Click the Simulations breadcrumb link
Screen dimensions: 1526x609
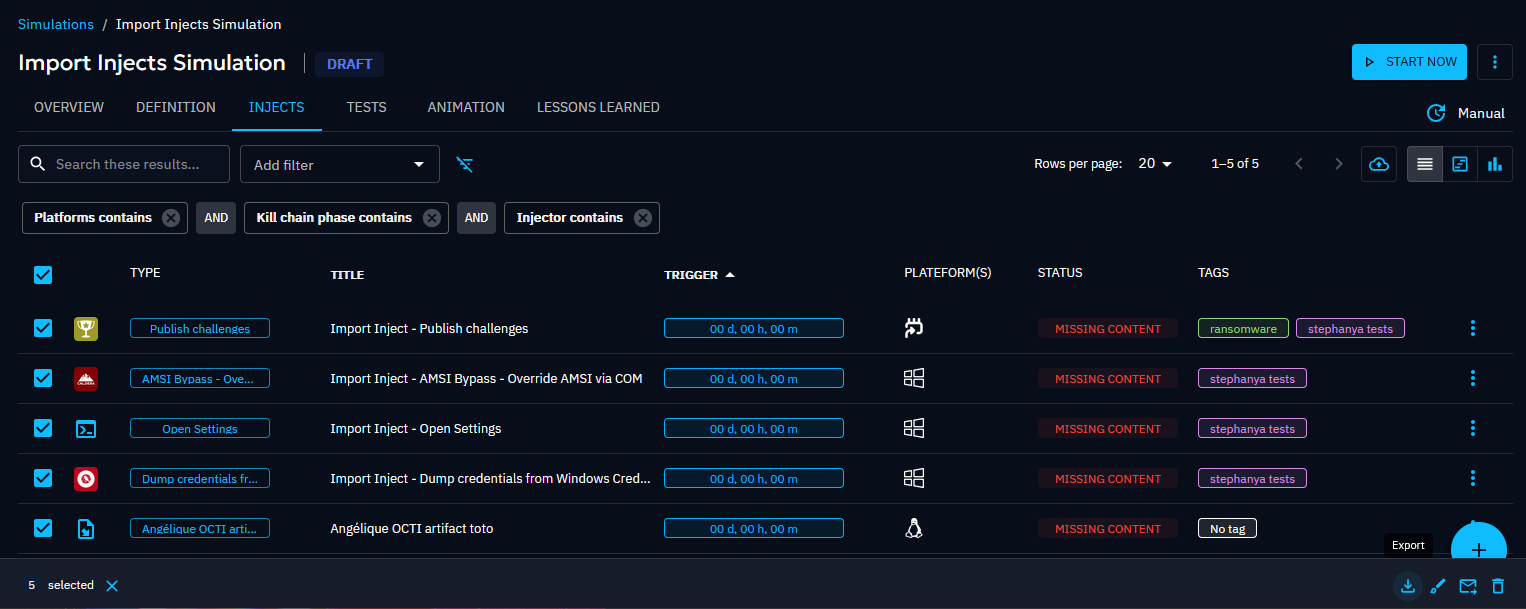[56, 24]
